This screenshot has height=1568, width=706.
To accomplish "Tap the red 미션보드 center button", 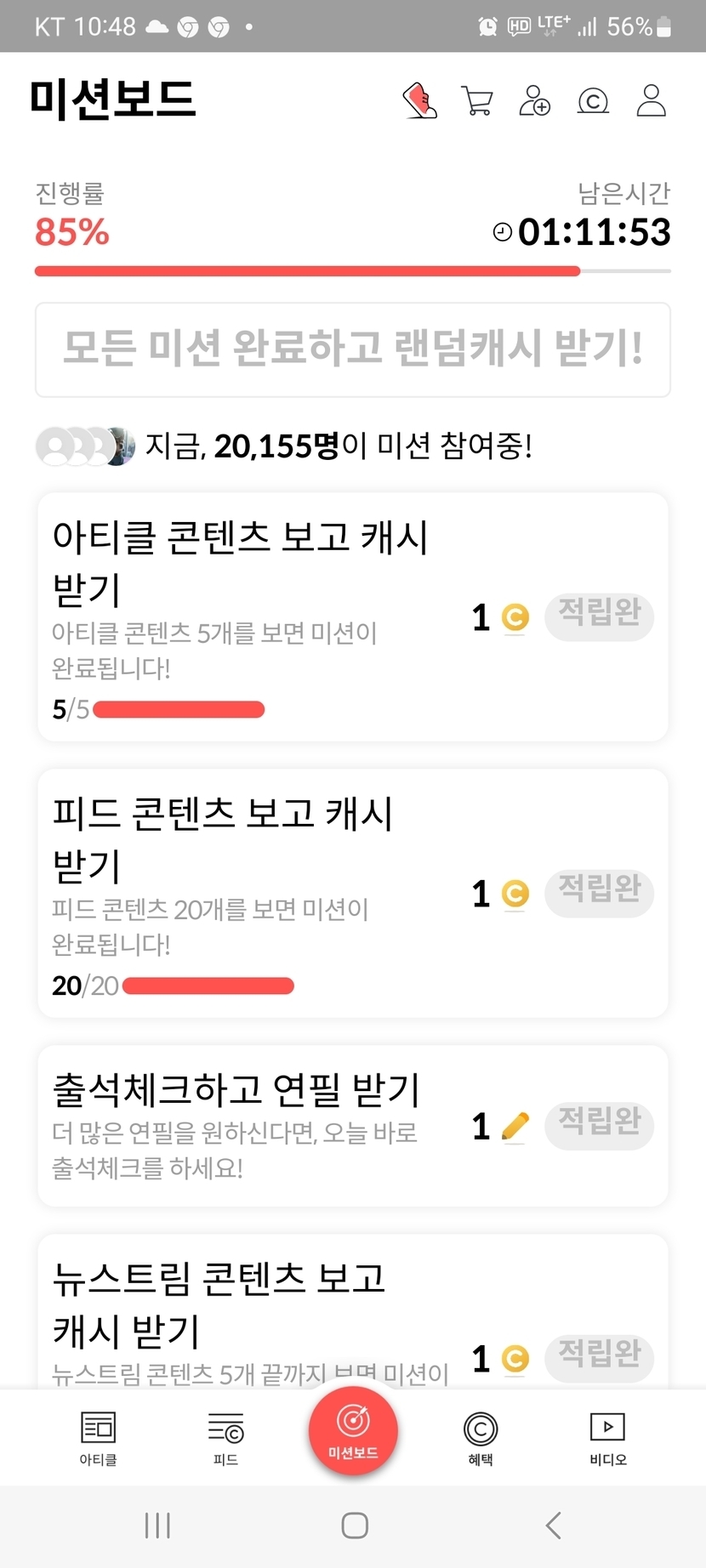I will click(353, 1431).
